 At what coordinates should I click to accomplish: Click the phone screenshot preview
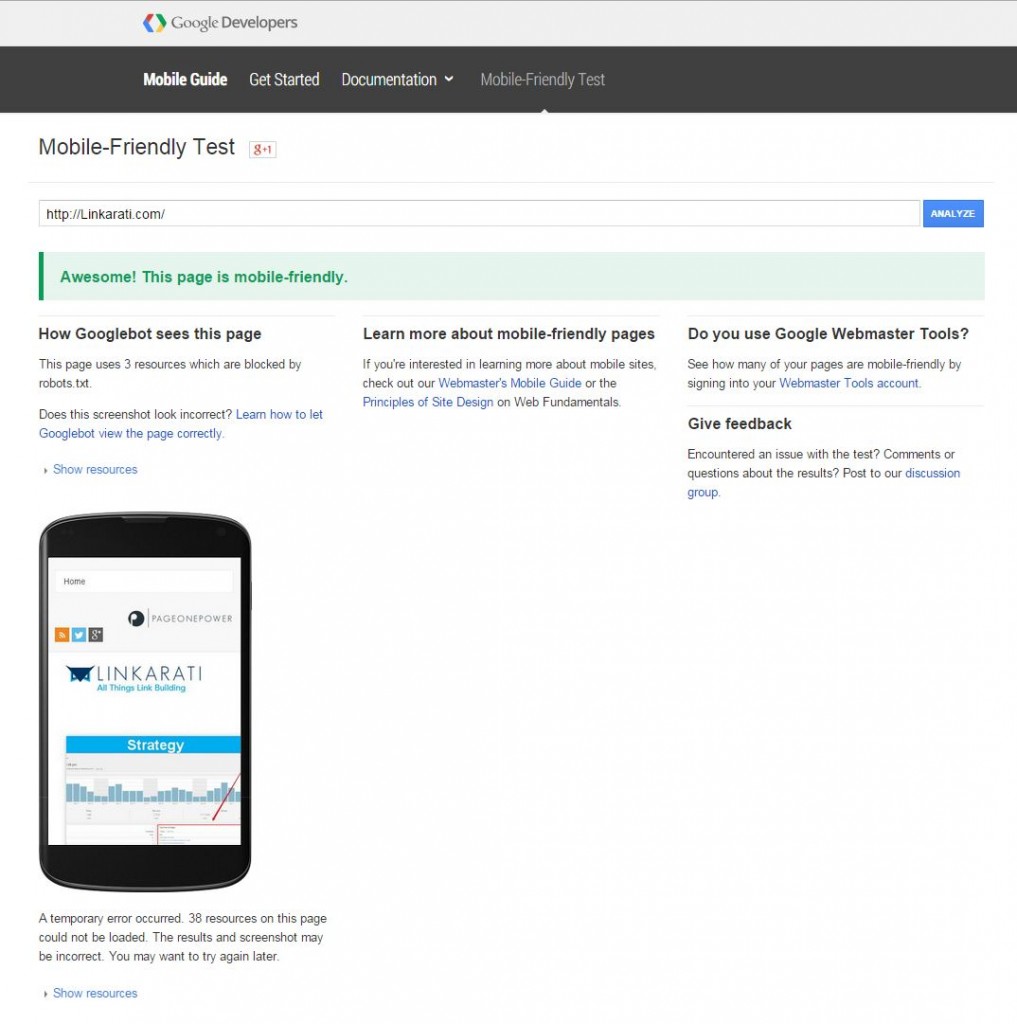[144, 701]
